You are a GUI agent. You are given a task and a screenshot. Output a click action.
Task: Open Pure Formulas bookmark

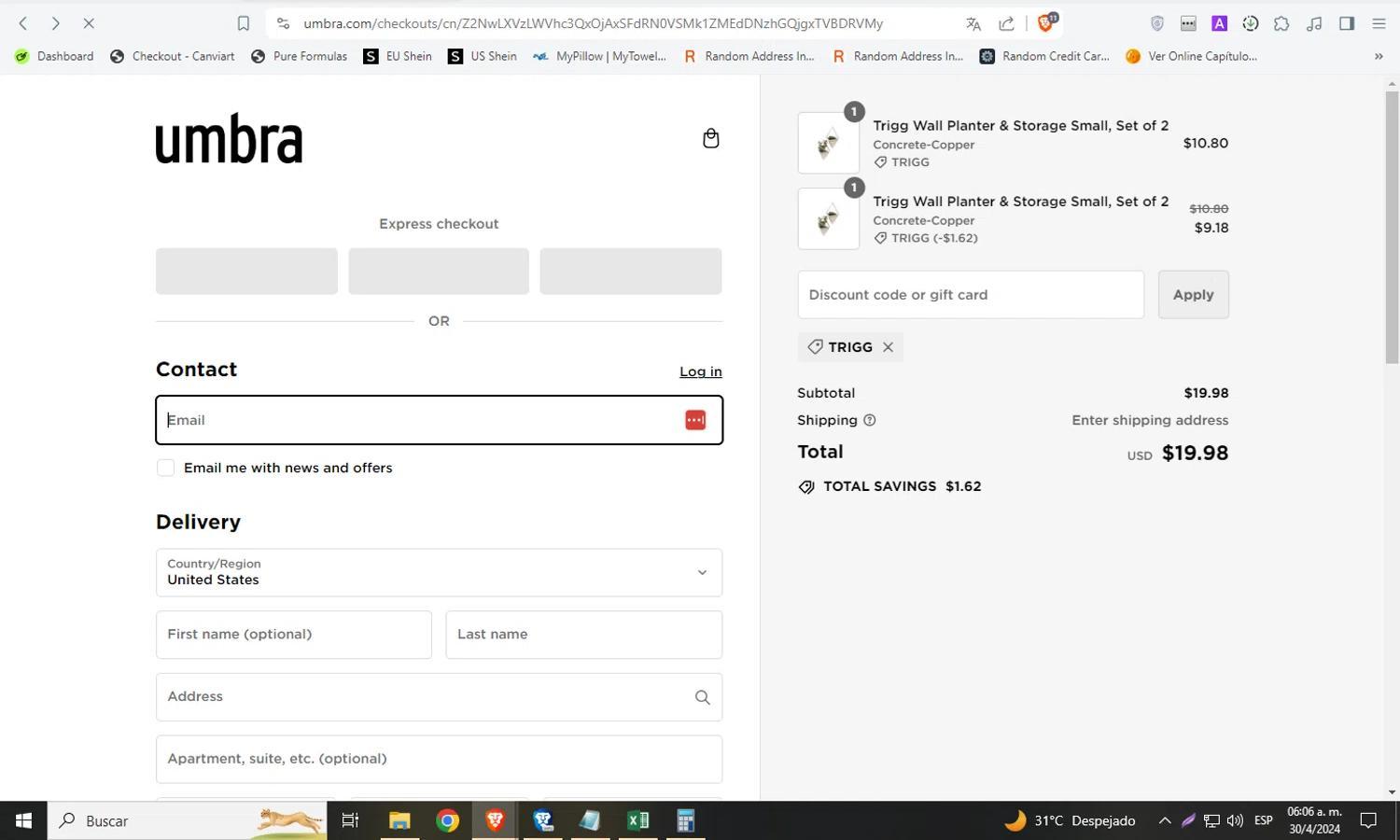pyautogui.click(x=299, y=56)
